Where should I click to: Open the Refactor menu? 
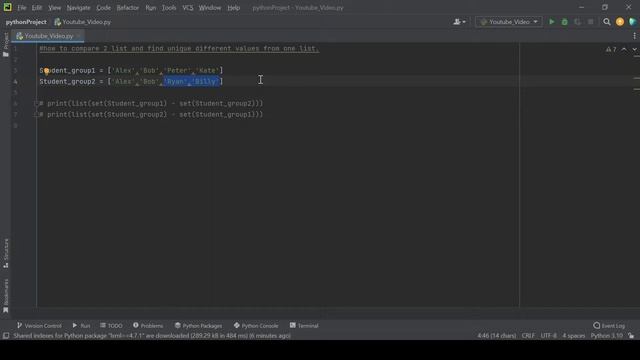[x=128, y=8]
